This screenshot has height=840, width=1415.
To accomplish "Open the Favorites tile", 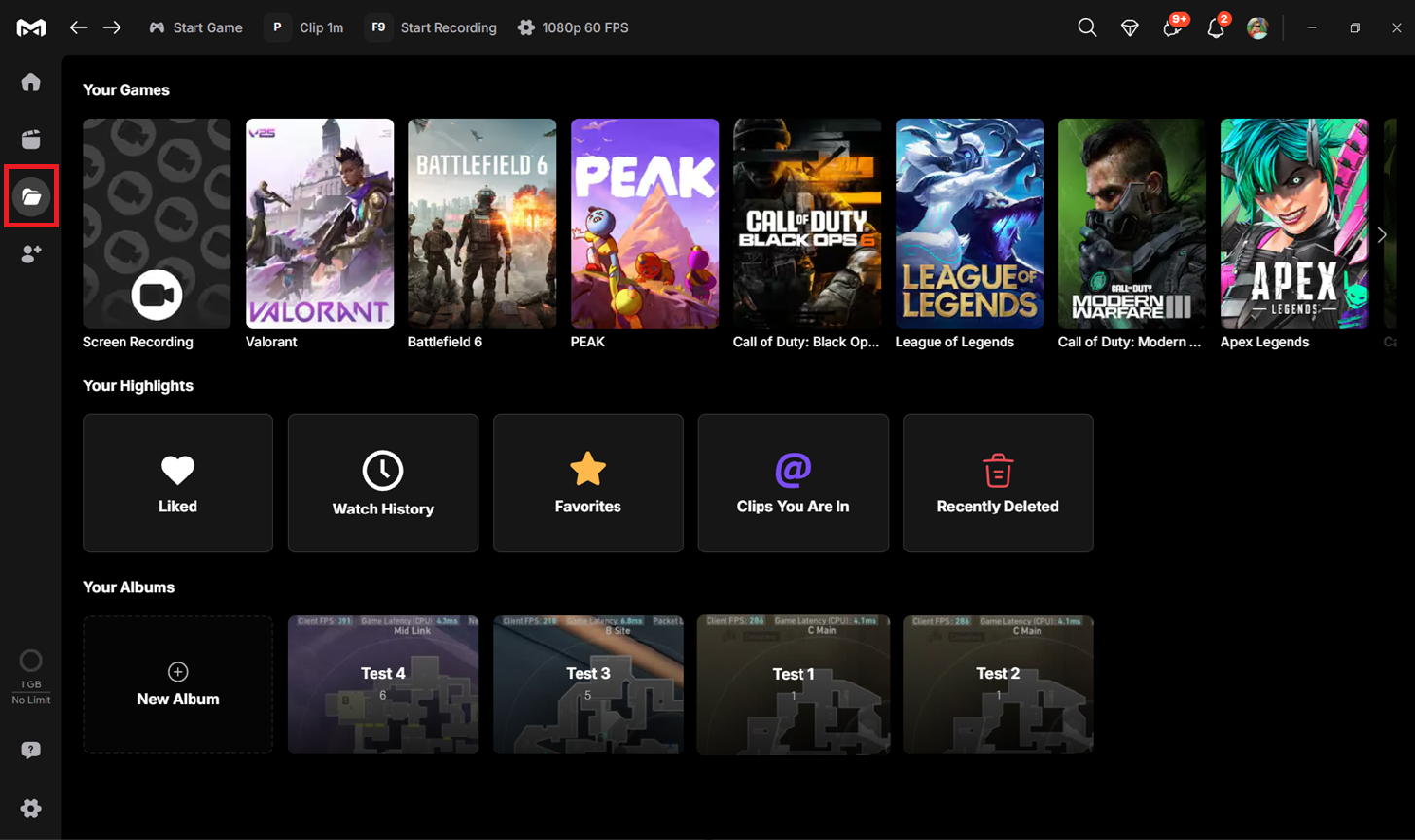I will click(588, 483).
